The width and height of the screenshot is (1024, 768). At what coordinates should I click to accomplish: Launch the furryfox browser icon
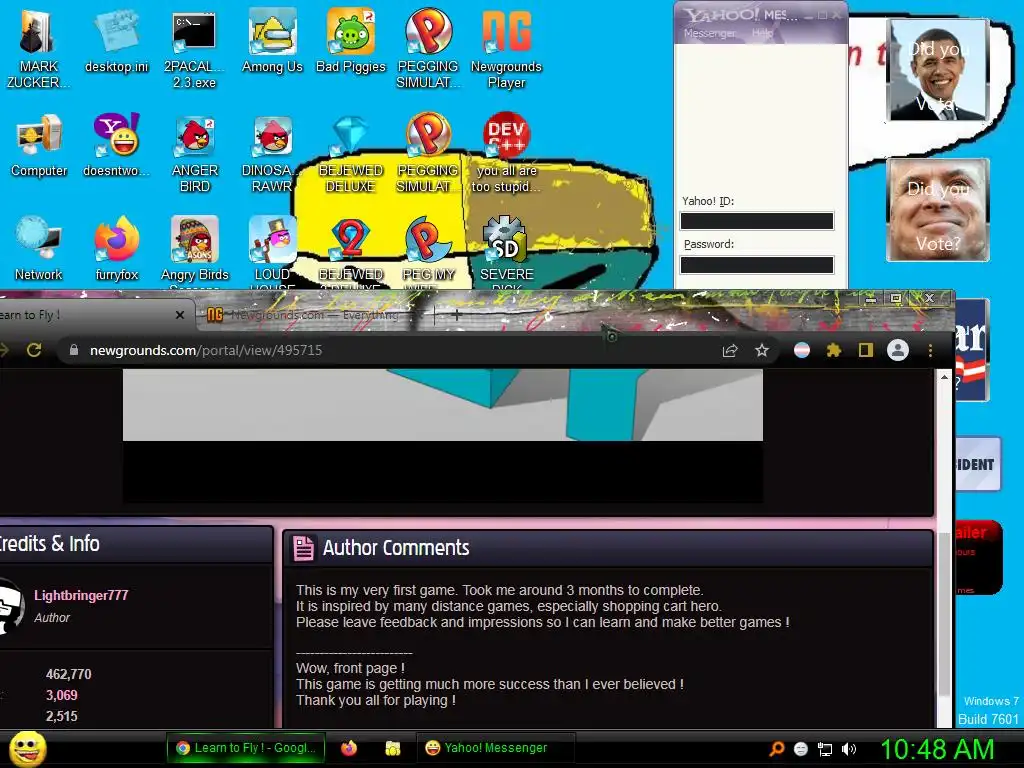[x=116, y=248]
